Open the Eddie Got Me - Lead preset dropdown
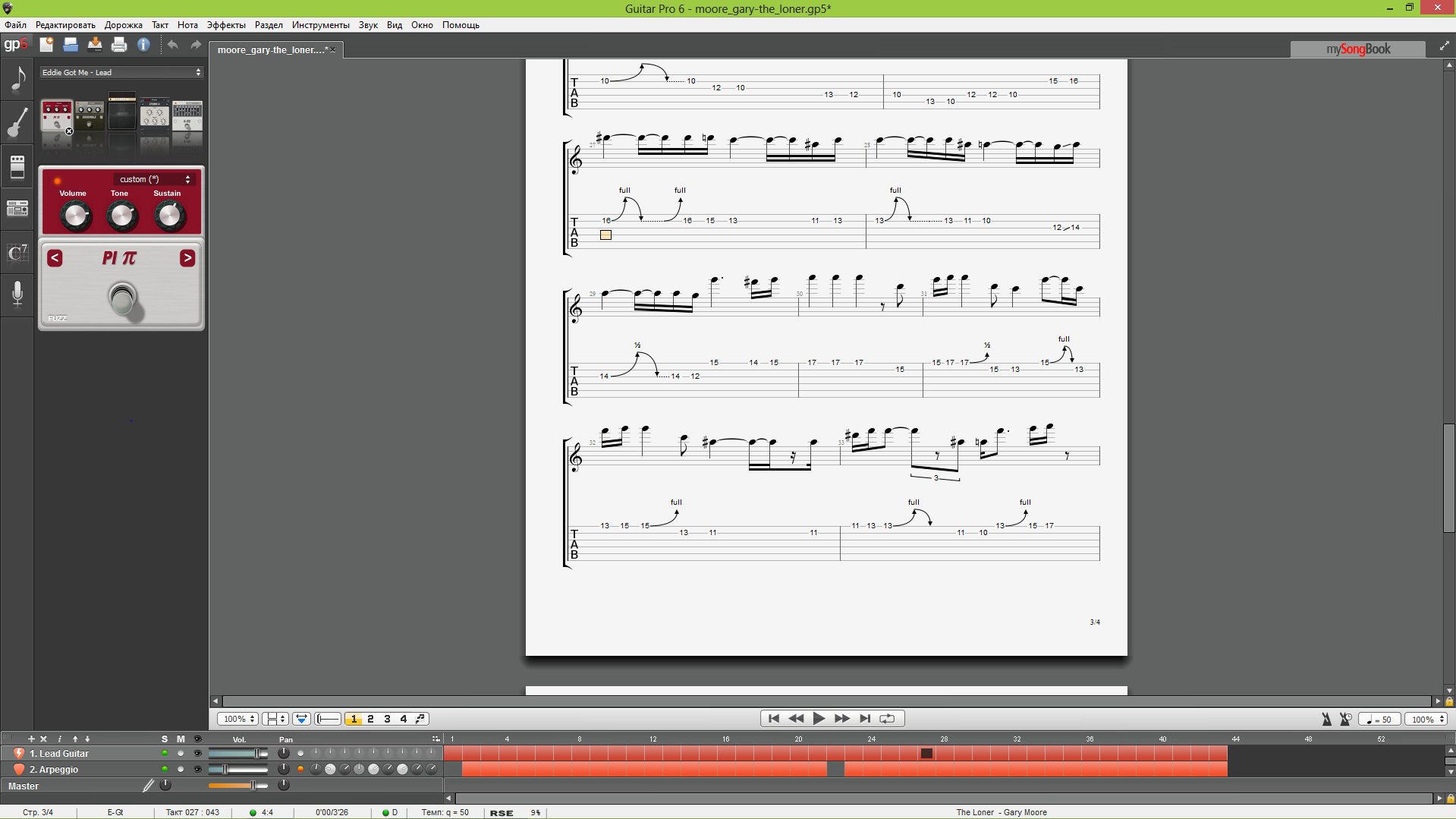1456x819 pixels. [121, 72]
